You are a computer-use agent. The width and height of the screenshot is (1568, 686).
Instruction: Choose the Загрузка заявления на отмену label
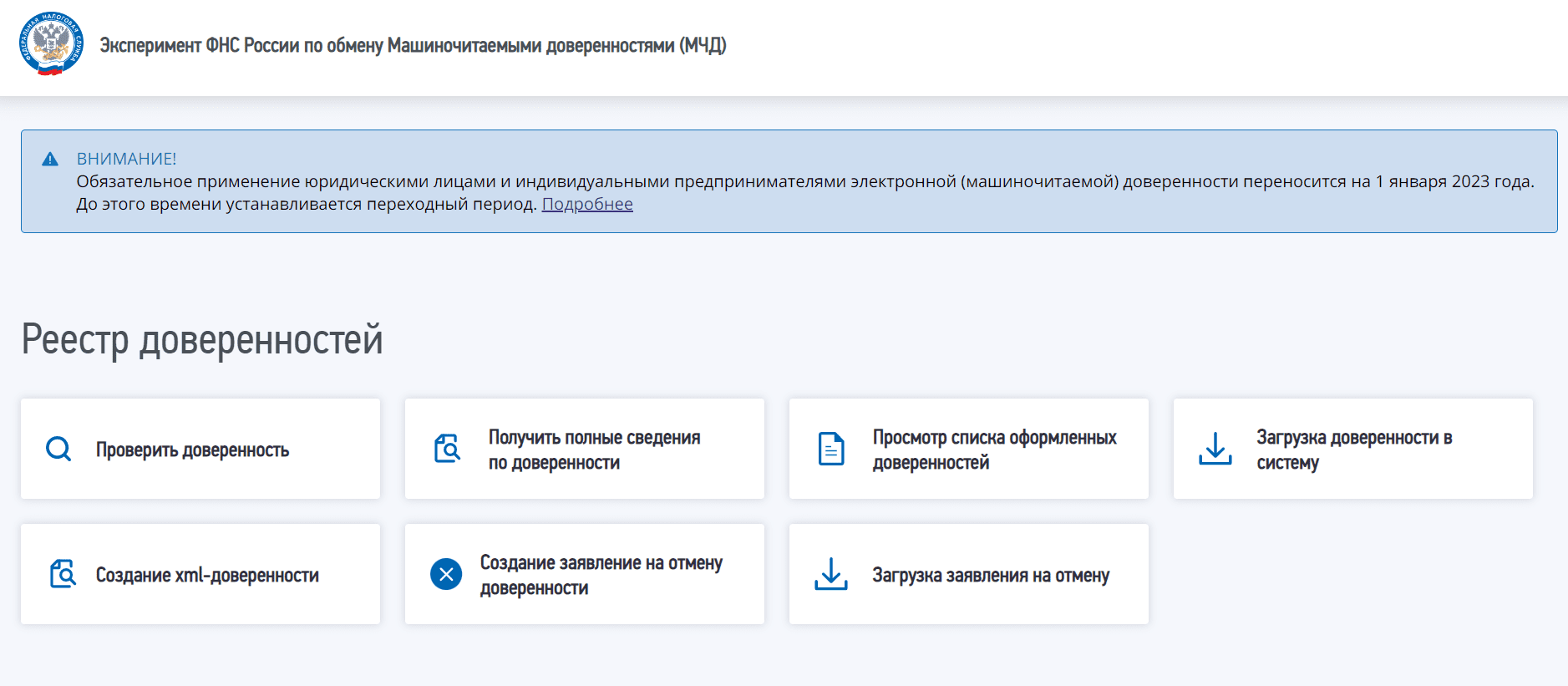991,576
